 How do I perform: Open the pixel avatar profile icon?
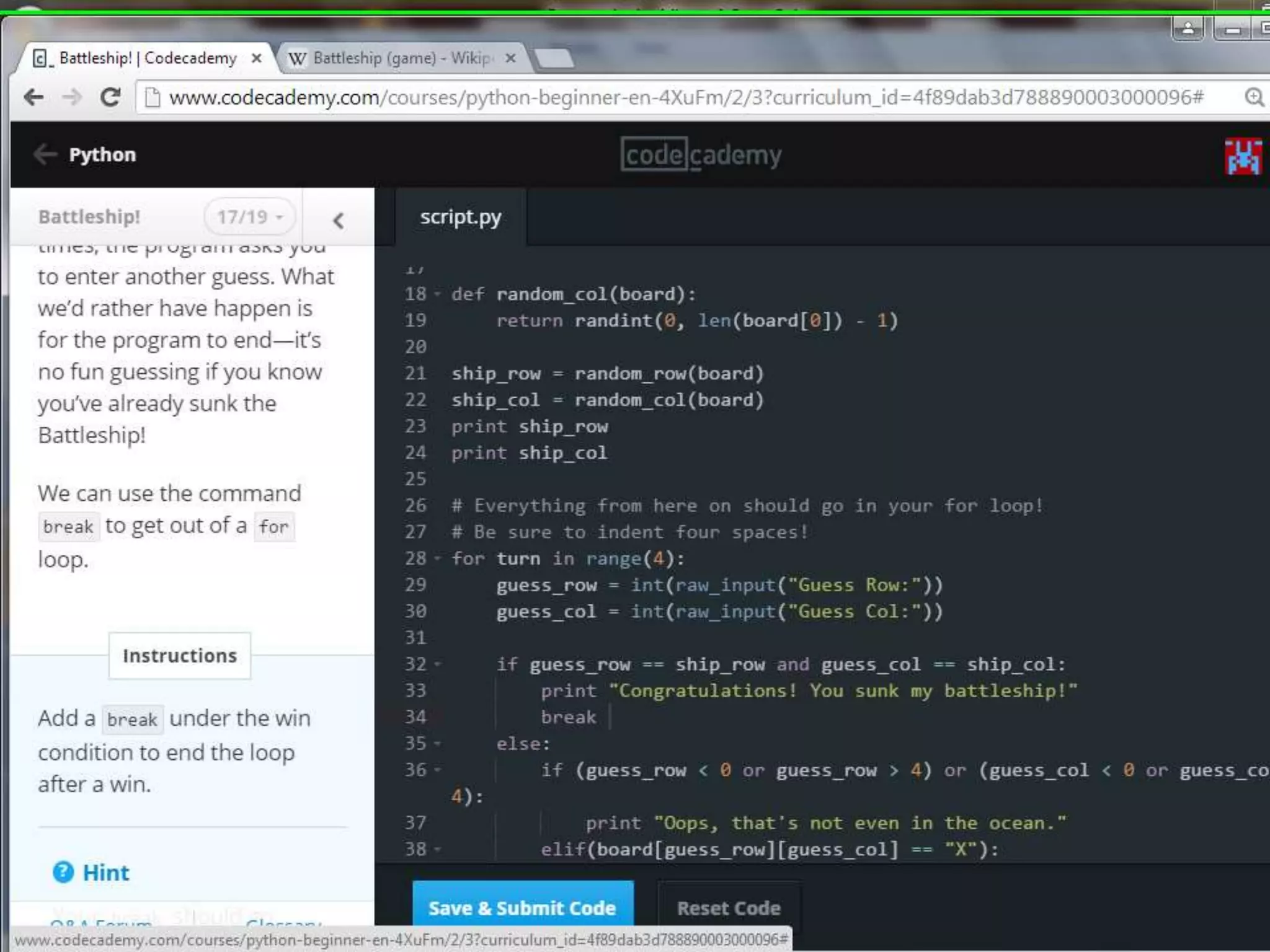pos(1243,156)
